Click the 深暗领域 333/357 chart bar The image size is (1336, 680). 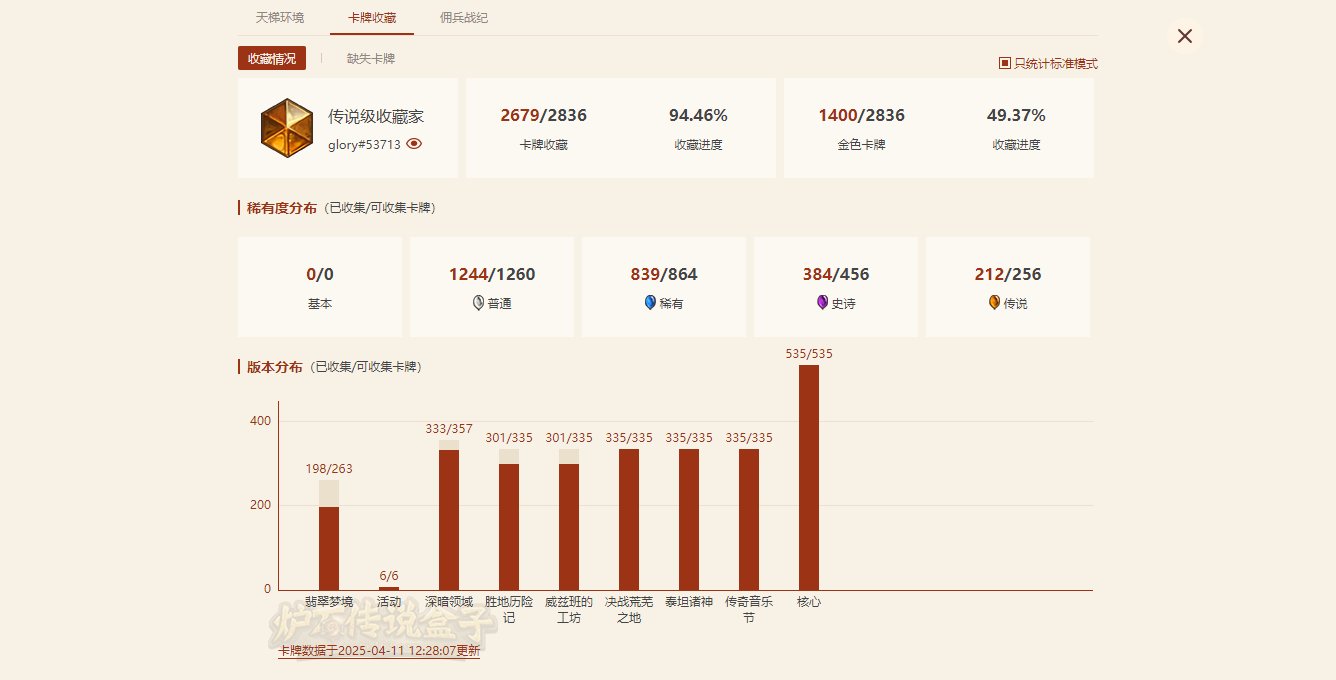449,518
